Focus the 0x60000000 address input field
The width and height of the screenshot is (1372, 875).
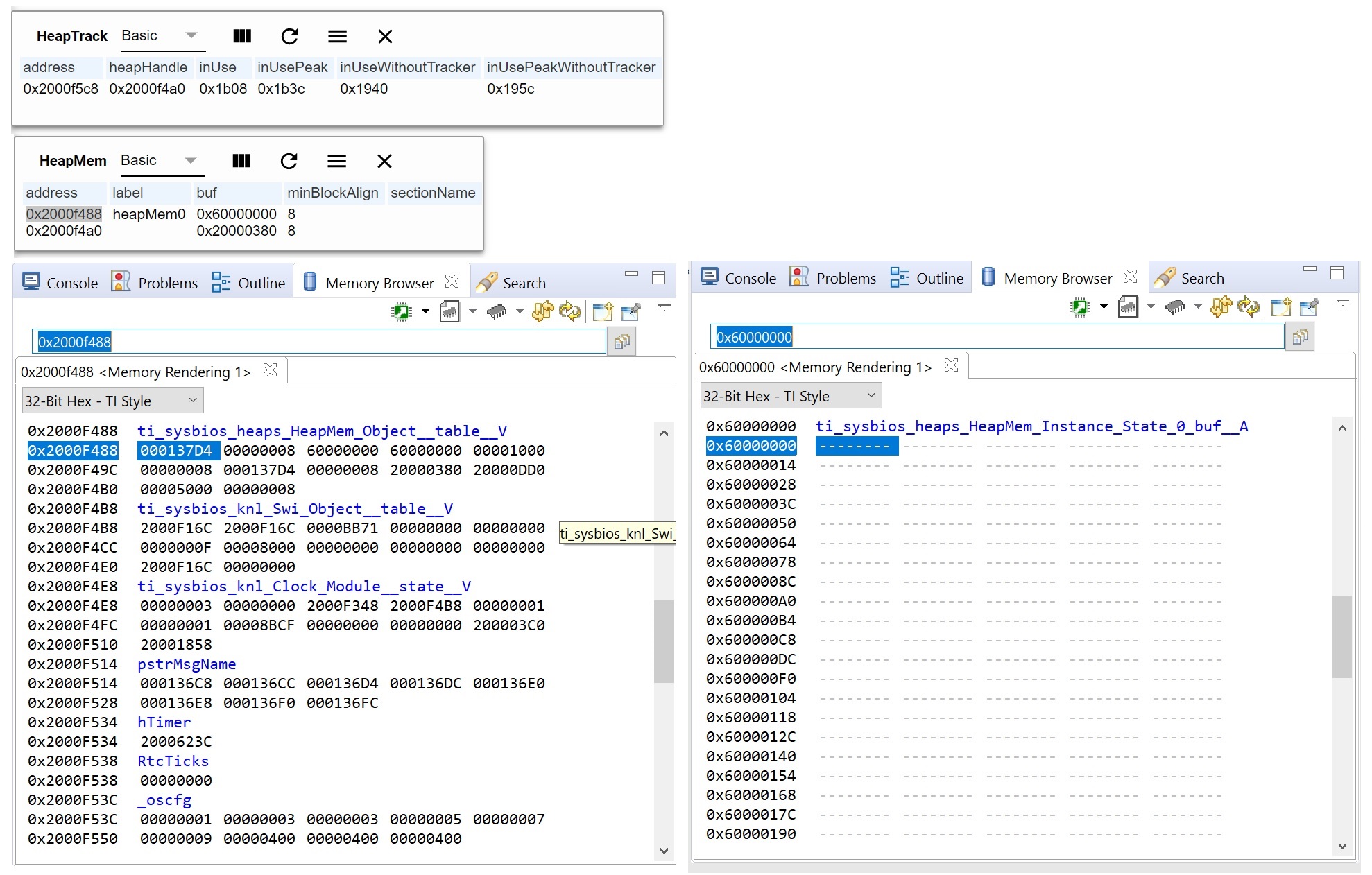point(997,337)
